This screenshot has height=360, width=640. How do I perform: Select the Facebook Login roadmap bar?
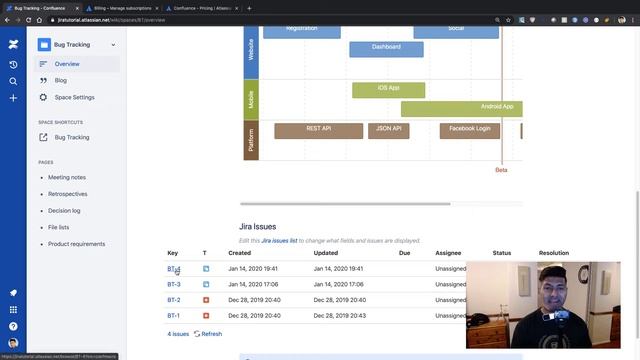470,131
